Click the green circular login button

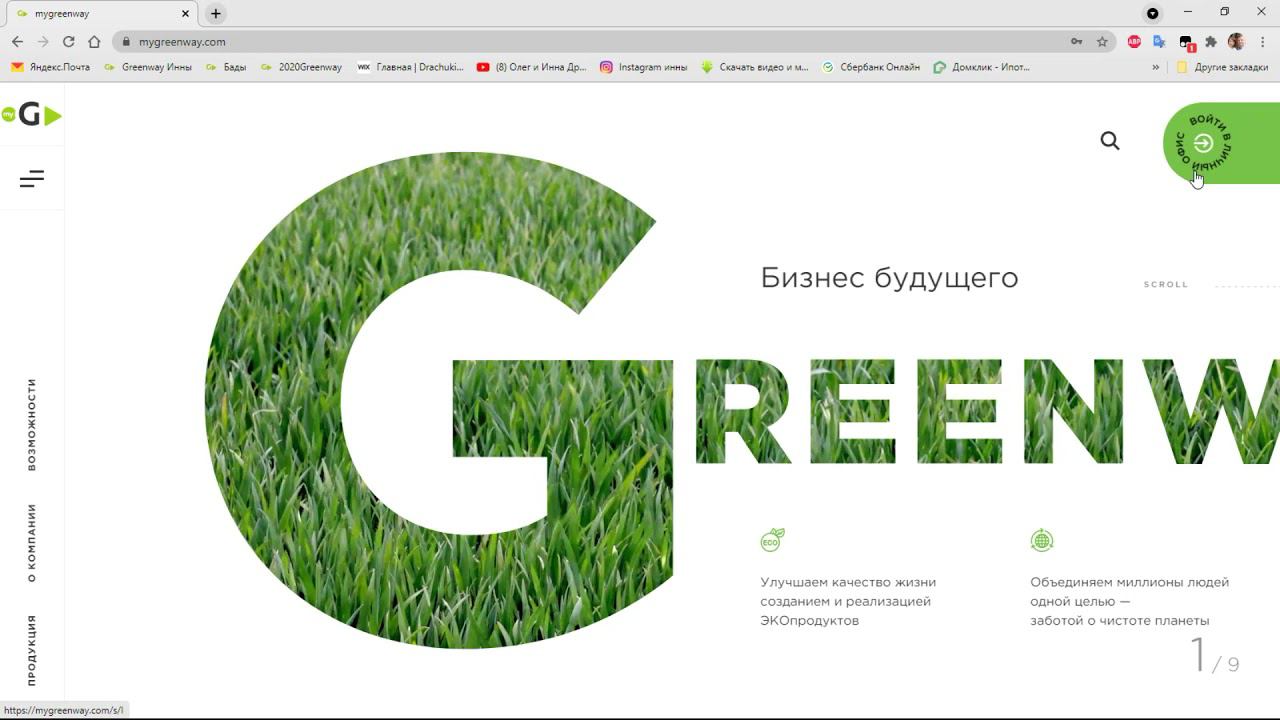[x=1203, y=143]
